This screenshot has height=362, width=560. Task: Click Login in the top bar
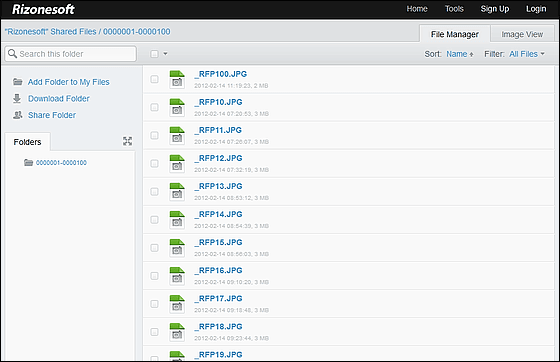536,9
